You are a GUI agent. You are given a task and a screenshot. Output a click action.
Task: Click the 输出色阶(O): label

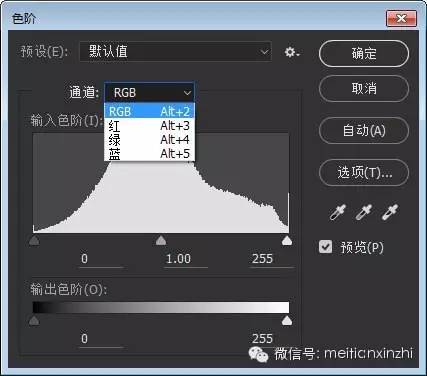pyautogui.click(x=68, y=289)
